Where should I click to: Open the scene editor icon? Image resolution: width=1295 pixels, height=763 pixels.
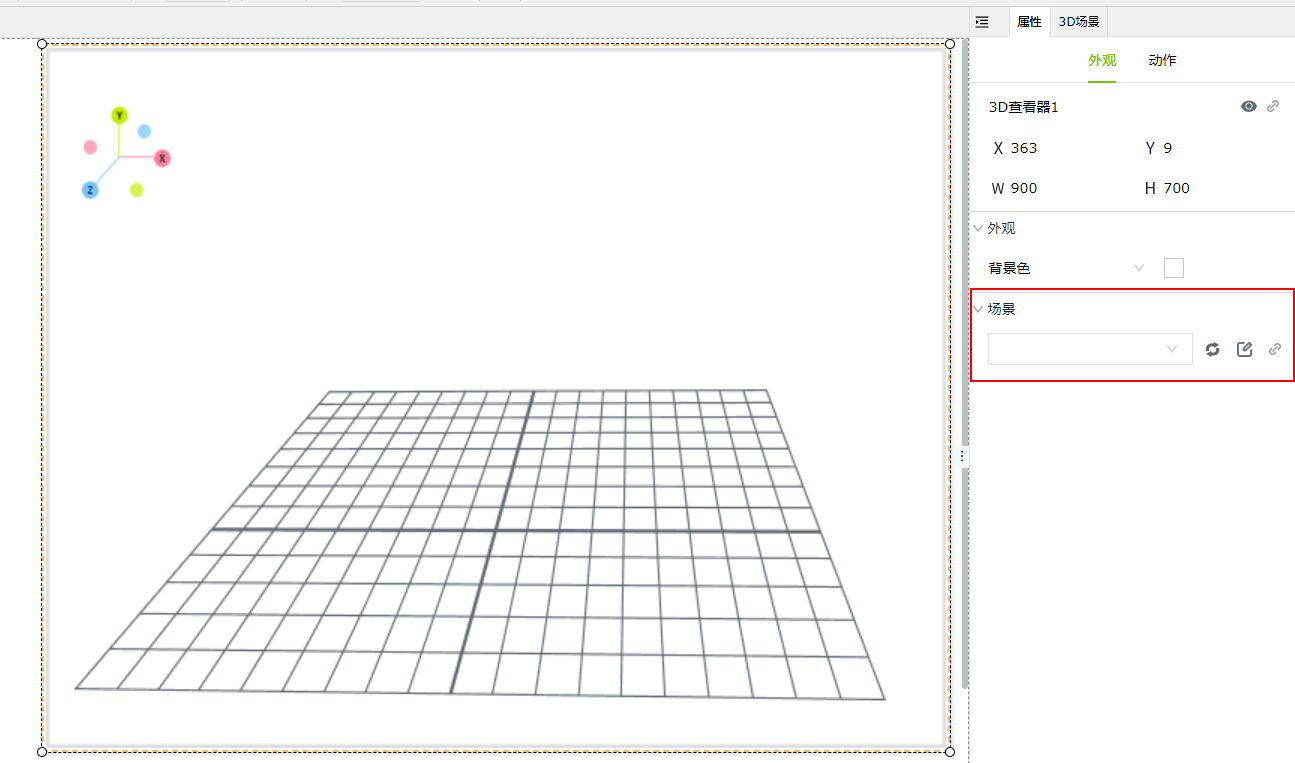click(x=1244, y=349)
